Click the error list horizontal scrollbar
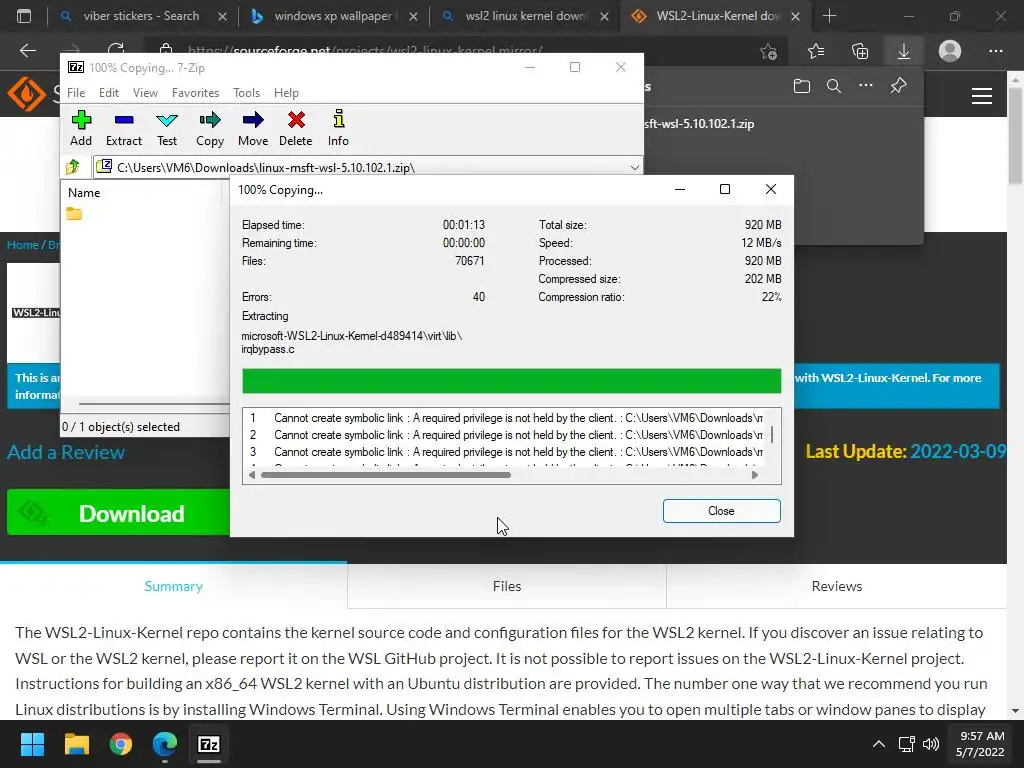The image size is (1024, 768). pyautogui.click(x=385, y=475)
